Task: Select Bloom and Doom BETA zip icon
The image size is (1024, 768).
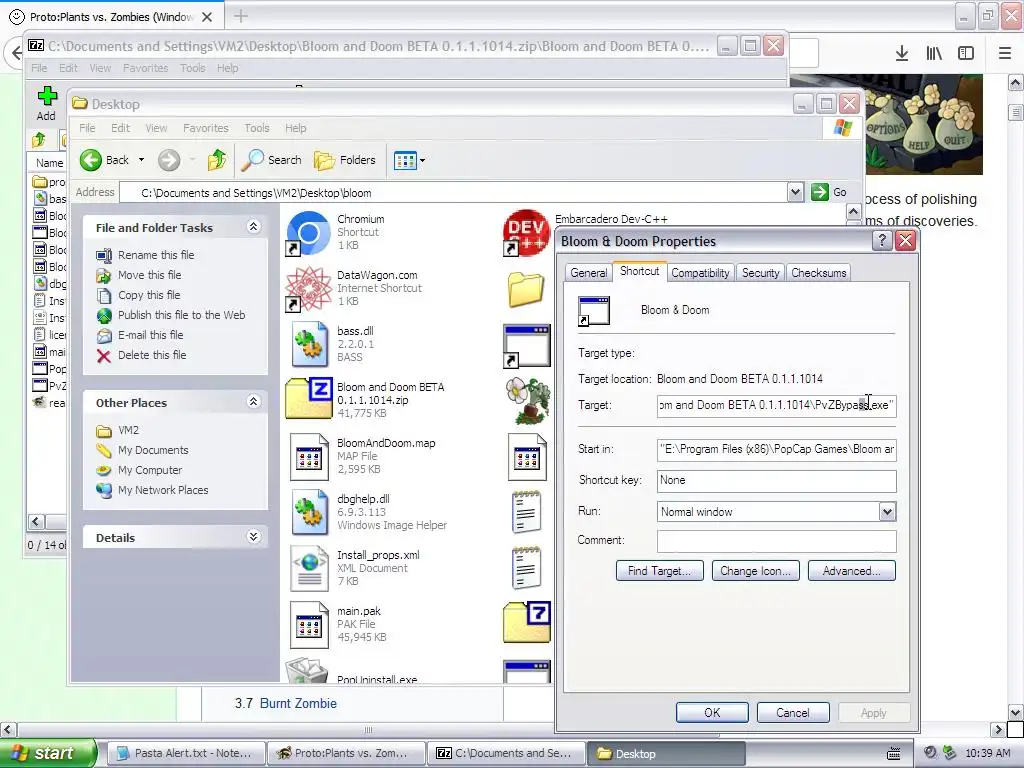Action: [x=308, y=399]
